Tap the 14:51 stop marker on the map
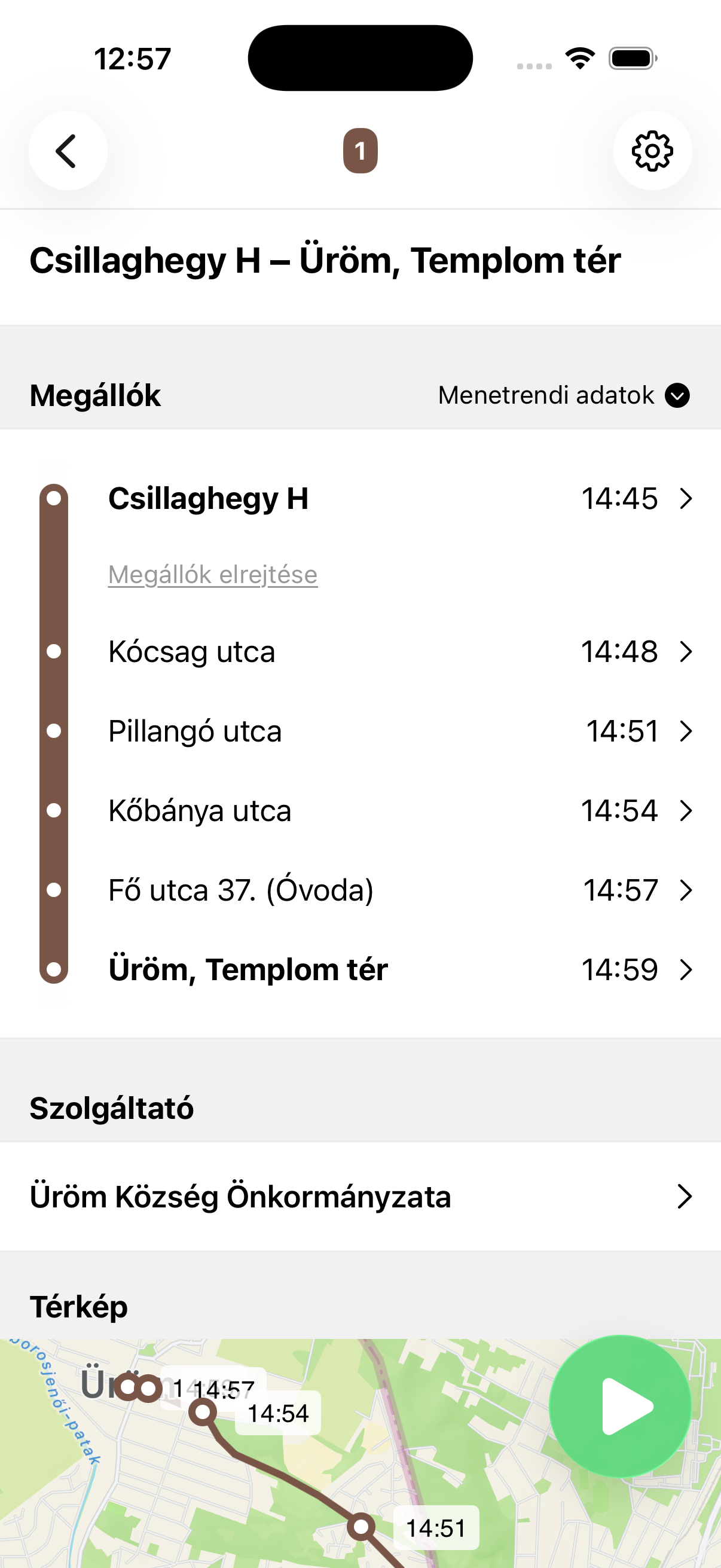The image size is (721, 1568). [362, 1527]
